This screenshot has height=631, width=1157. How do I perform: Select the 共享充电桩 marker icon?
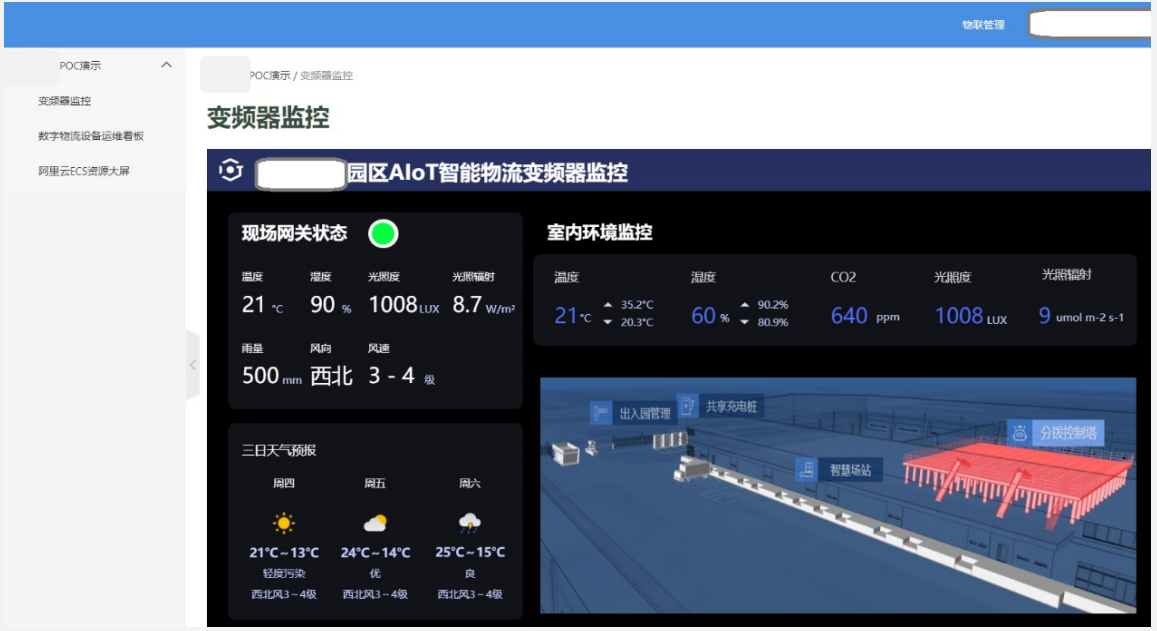coord(688,406)
